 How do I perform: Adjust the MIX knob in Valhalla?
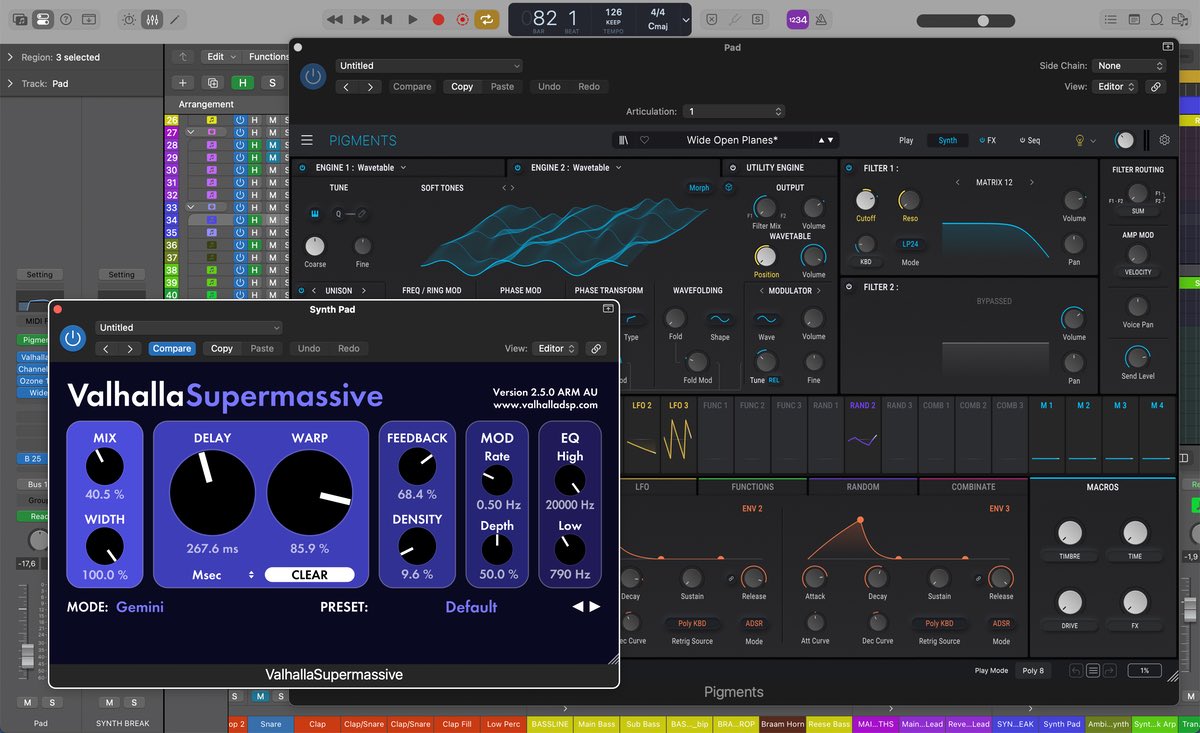(105, 466)
